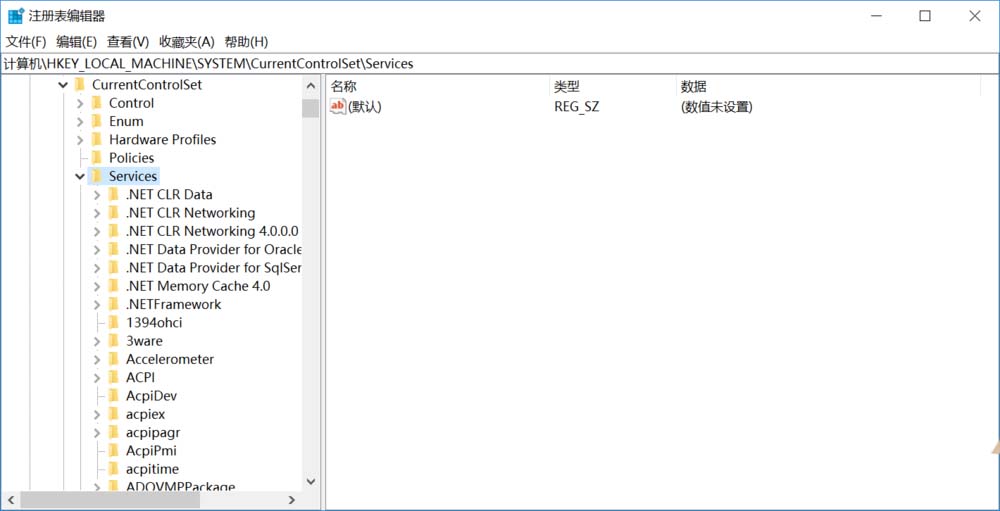This screenshot has width=1000, height=511.
Task: Click the Accelerometer folder icon
Action: pyautogui.click(x=114, y=359)
